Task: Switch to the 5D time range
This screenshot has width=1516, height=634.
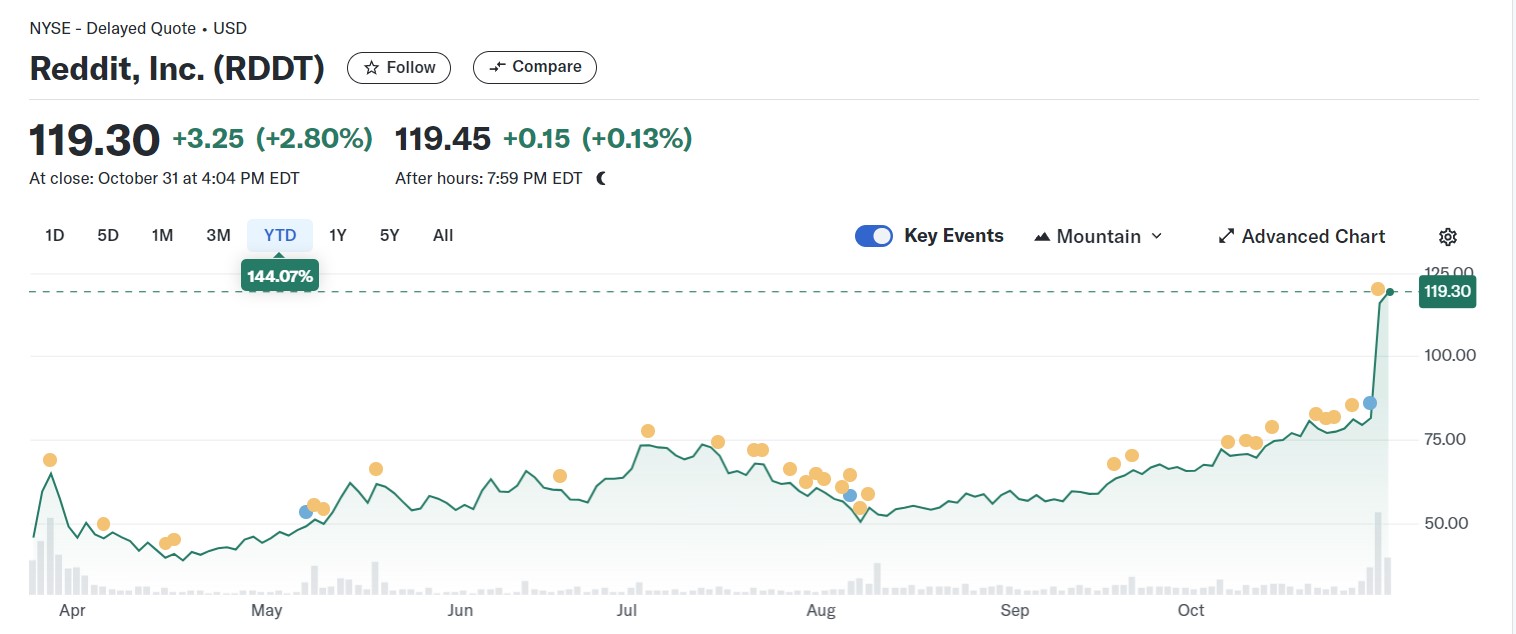Action: tap(108, 236)
